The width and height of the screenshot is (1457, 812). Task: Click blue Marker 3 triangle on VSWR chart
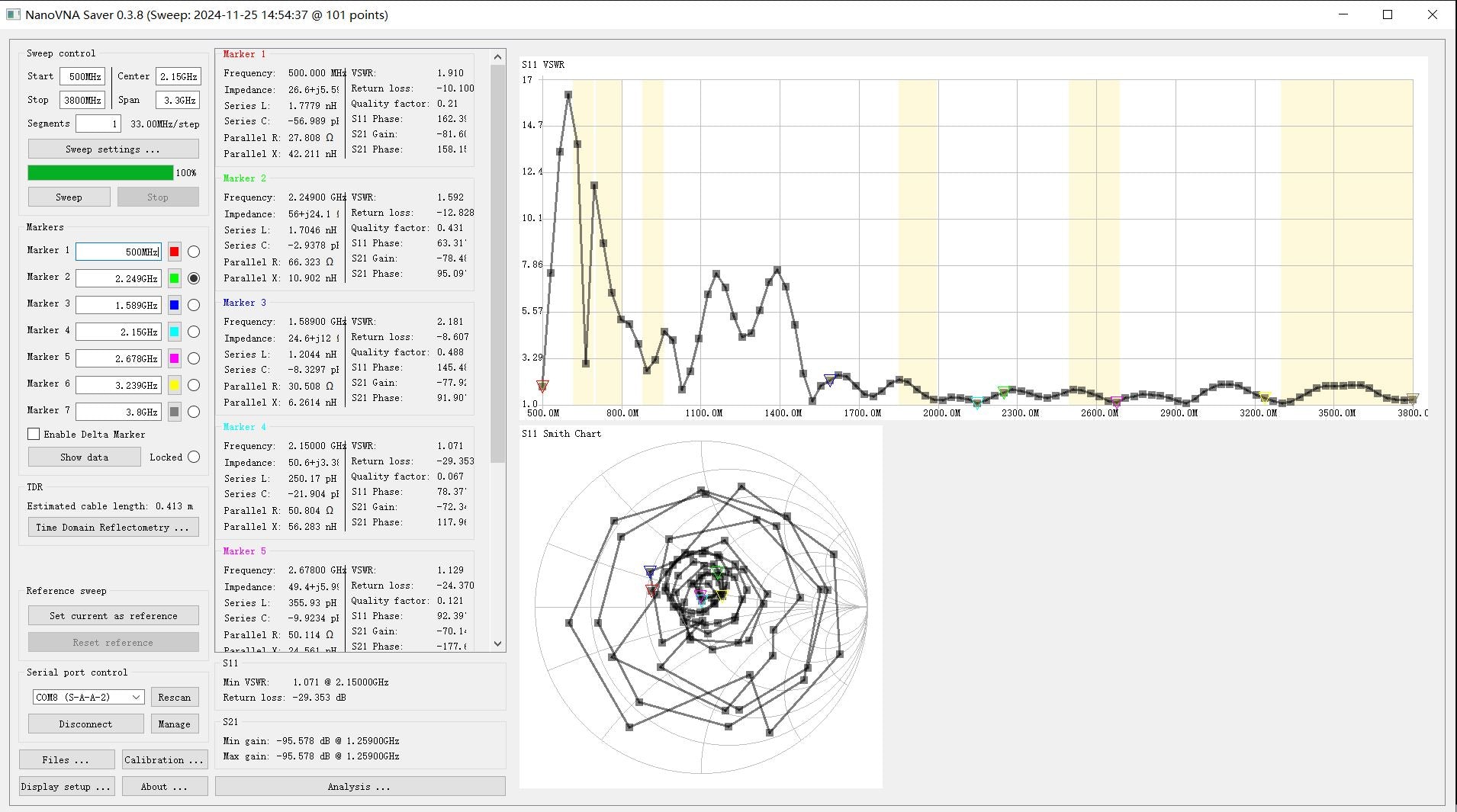coord(829,380)
